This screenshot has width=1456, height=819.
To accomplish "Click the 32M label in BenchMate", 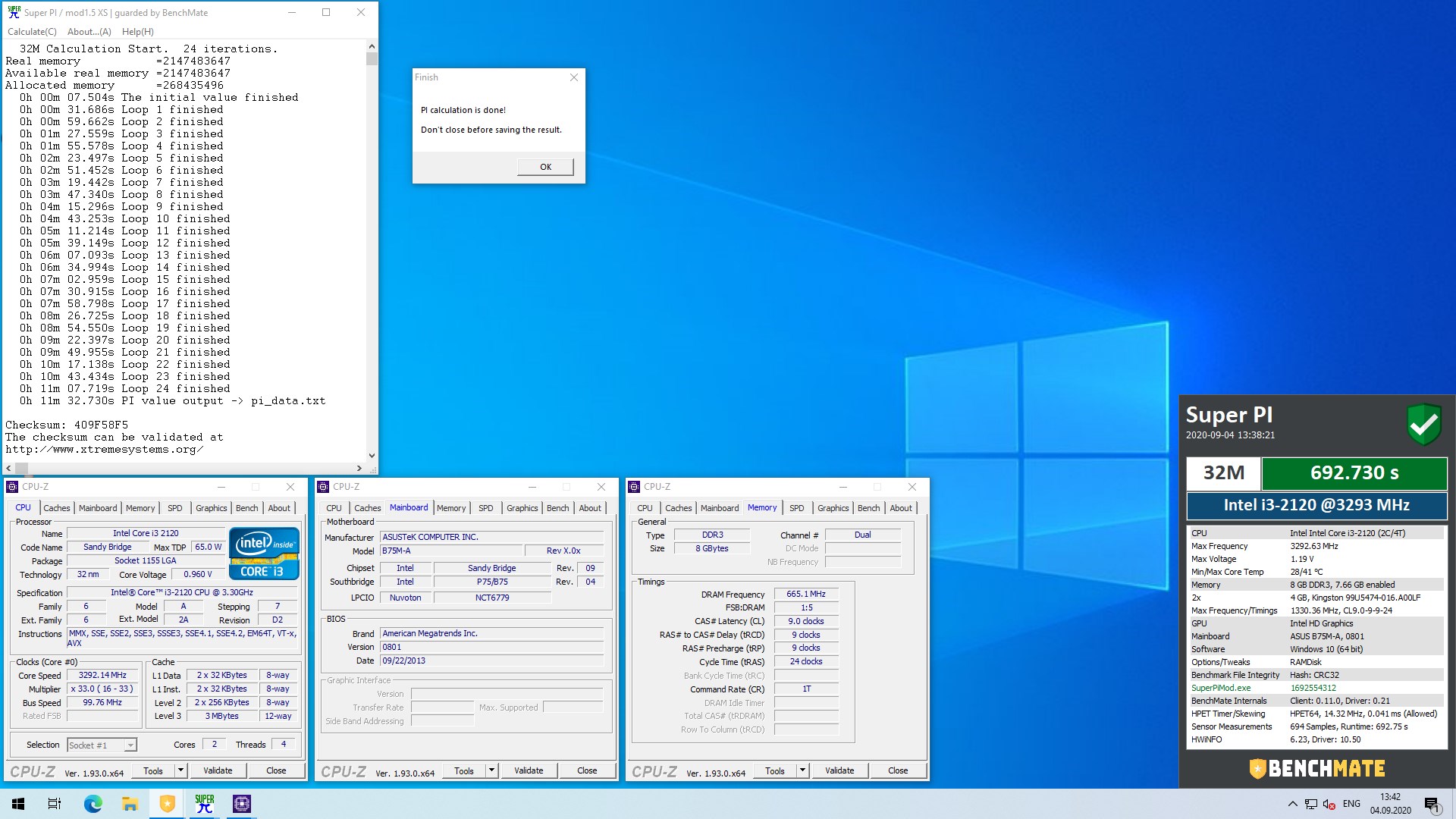I will (1224, 472).
